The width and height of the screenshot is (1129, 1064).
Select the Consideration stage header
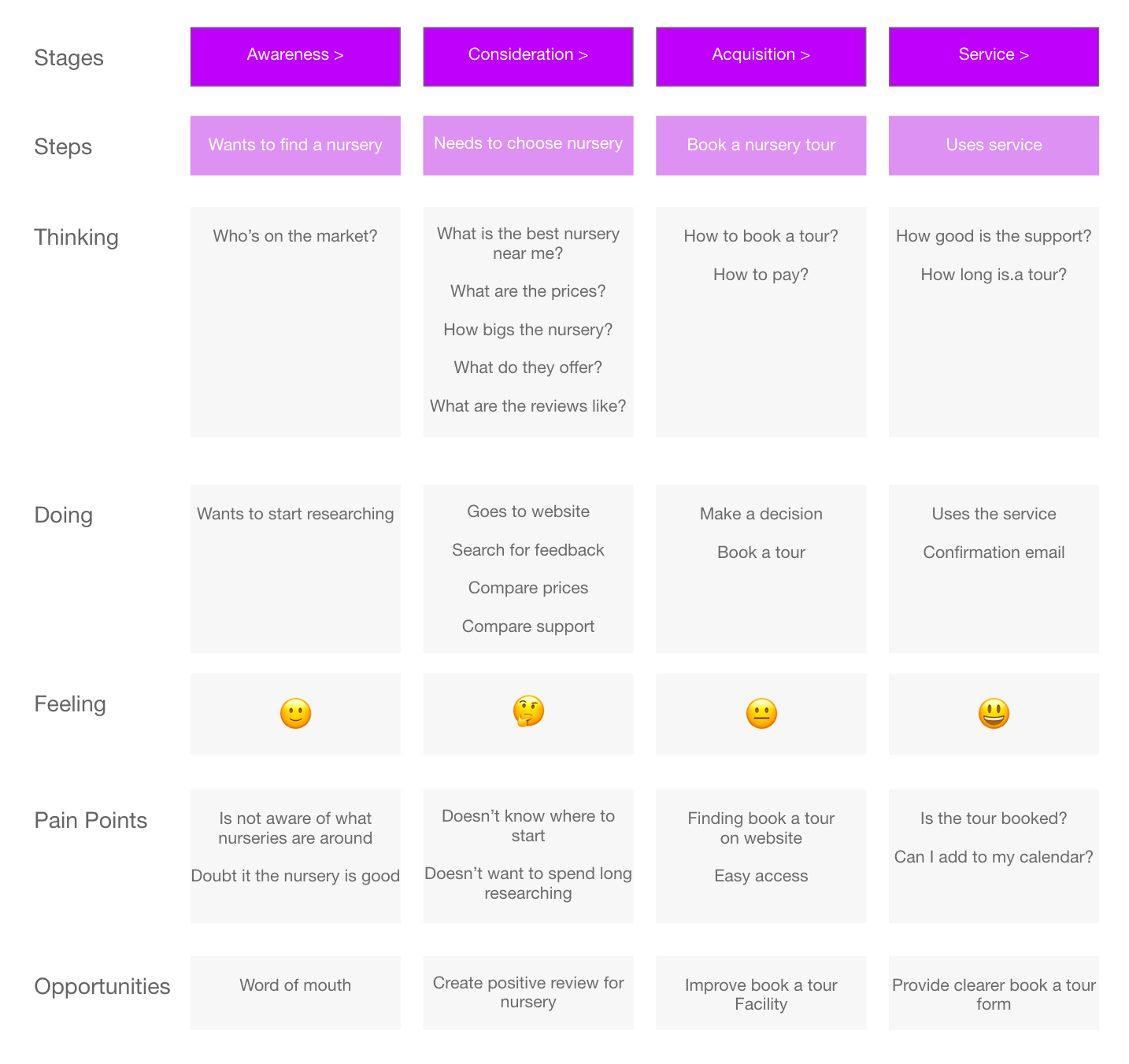[x=528, y=57]
